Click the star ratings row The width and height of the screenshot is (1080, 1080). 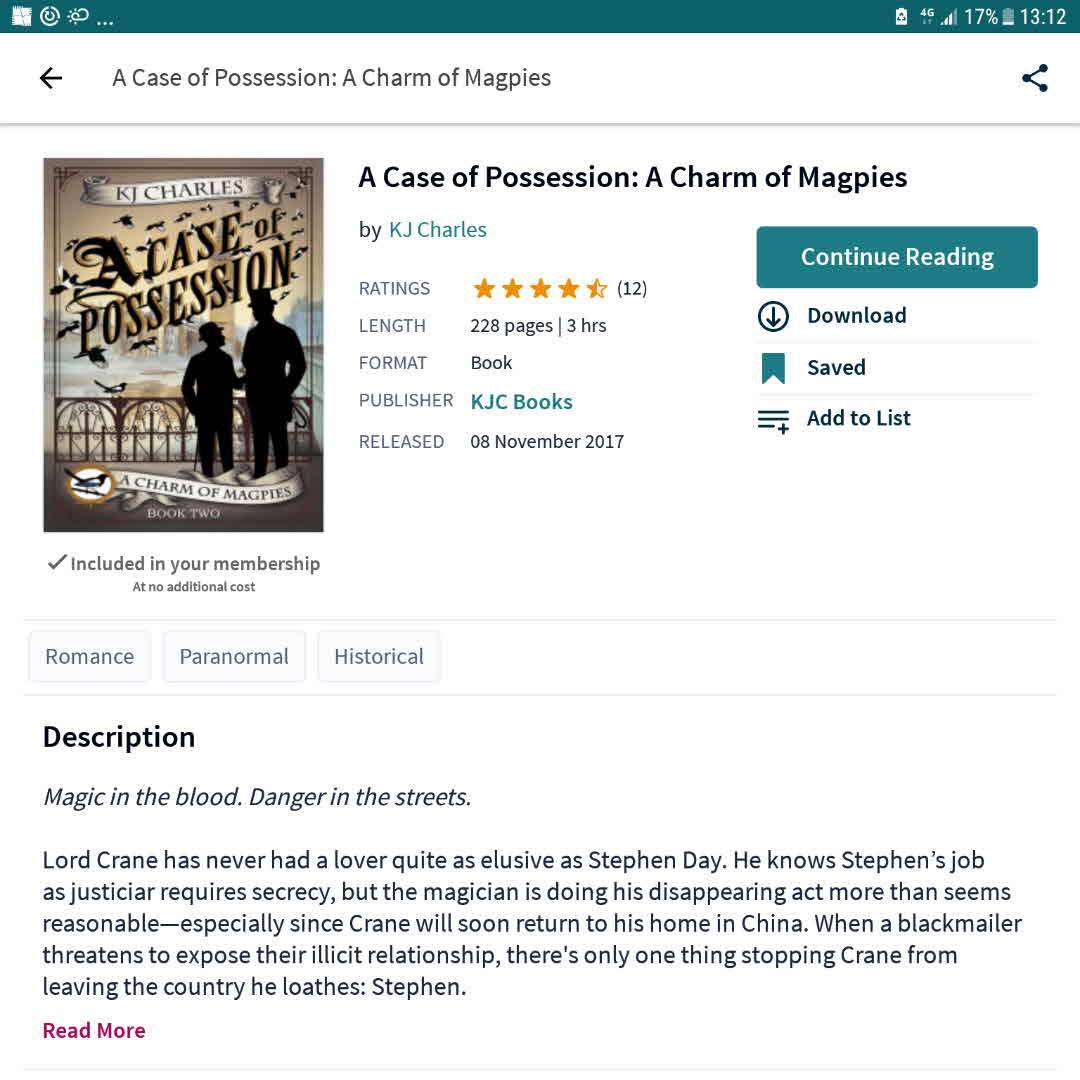tap(540, 289)
